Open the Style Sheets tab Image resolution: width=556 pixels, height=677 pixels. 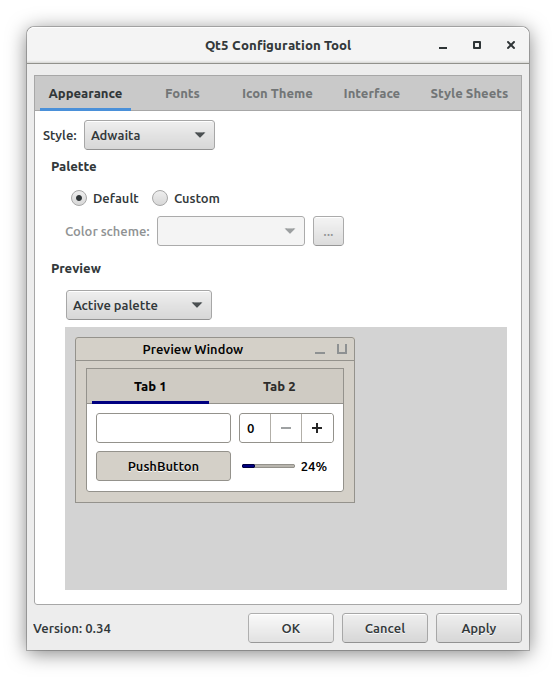[469, 94]
